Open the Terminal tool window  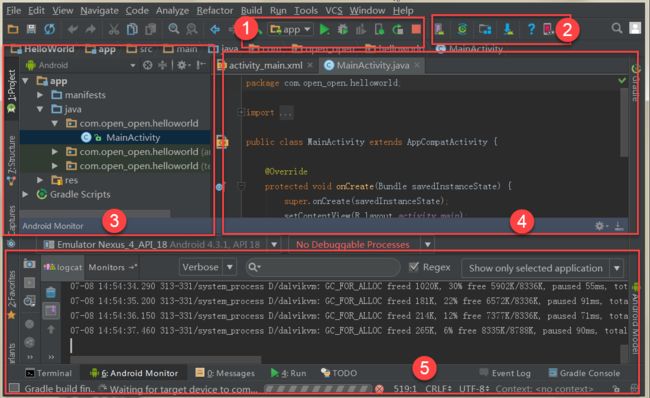click(49, 373)
